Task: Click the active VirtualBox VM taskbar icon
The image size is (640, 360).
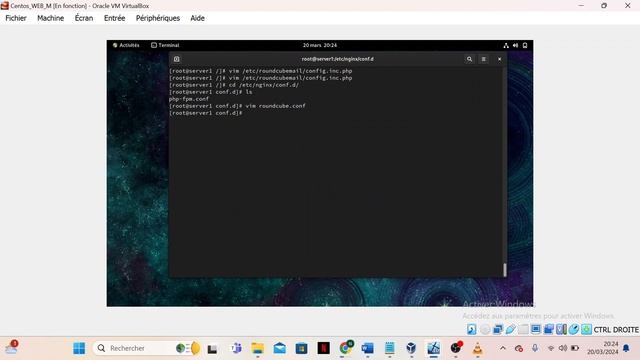Action: pos(433,348)
